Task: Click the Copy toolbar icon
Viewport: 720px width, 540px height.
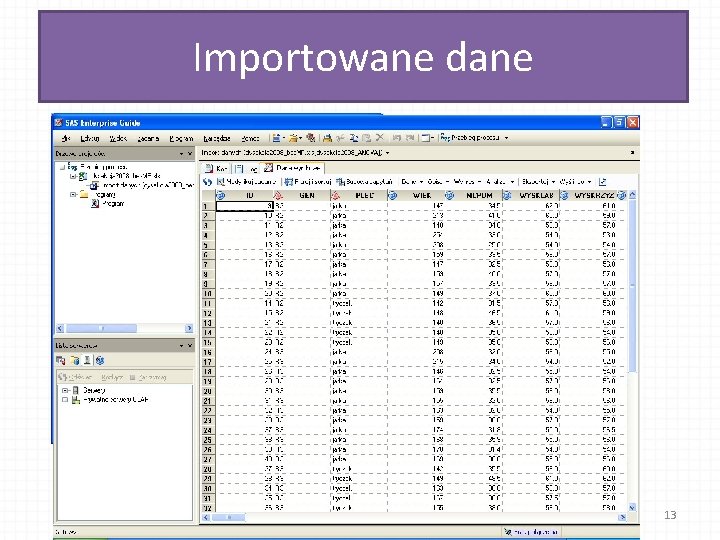Action: pyautogui.click(x=354, y=137)
